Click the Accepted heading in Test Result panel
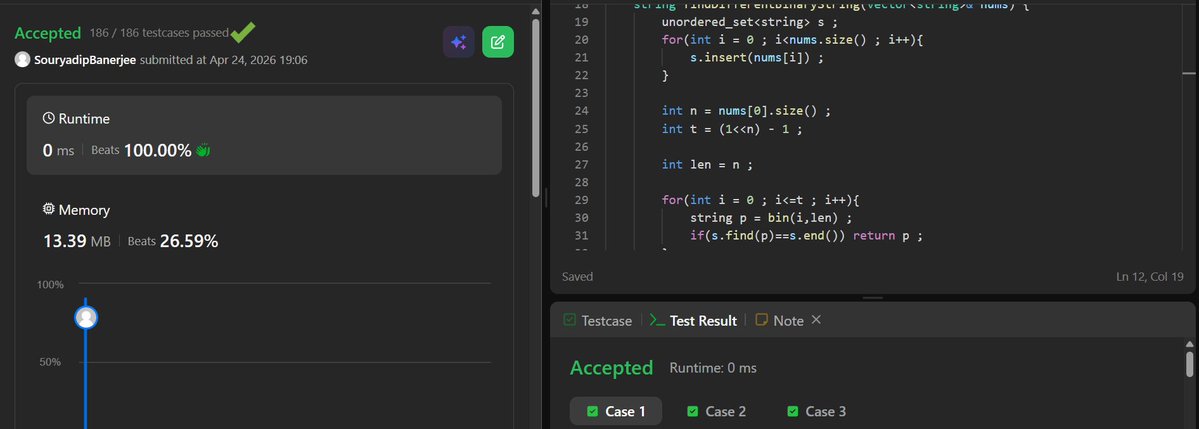 point(611,368)
